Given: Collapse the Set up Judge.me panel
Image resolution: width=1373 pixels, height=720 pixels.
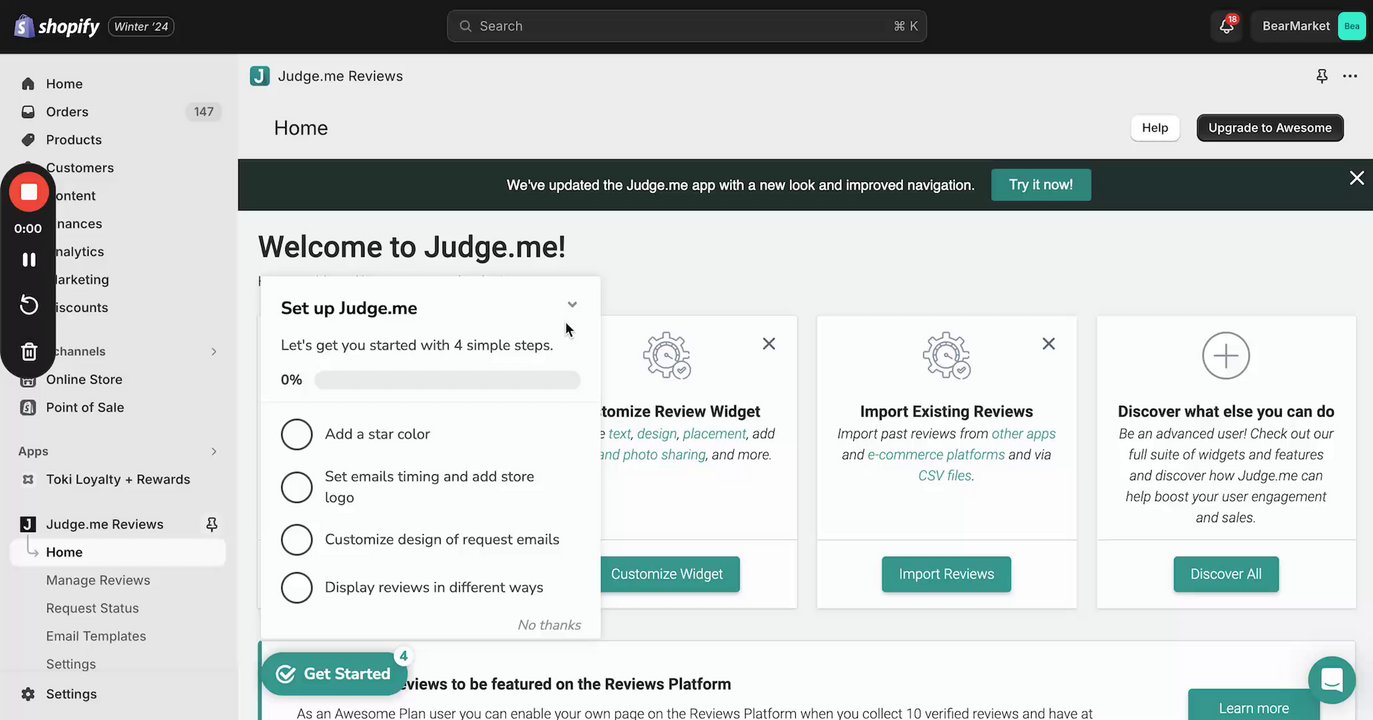Looking at the screenshot, I should point(572,305).
